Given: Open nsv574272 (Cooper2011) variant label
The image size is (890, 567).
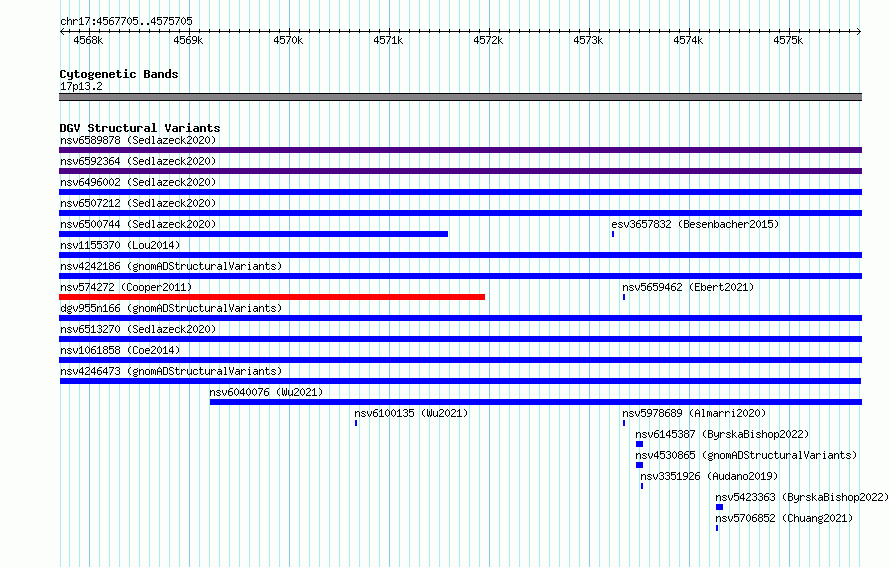Looking at the screenshot, I should point(126,287).
